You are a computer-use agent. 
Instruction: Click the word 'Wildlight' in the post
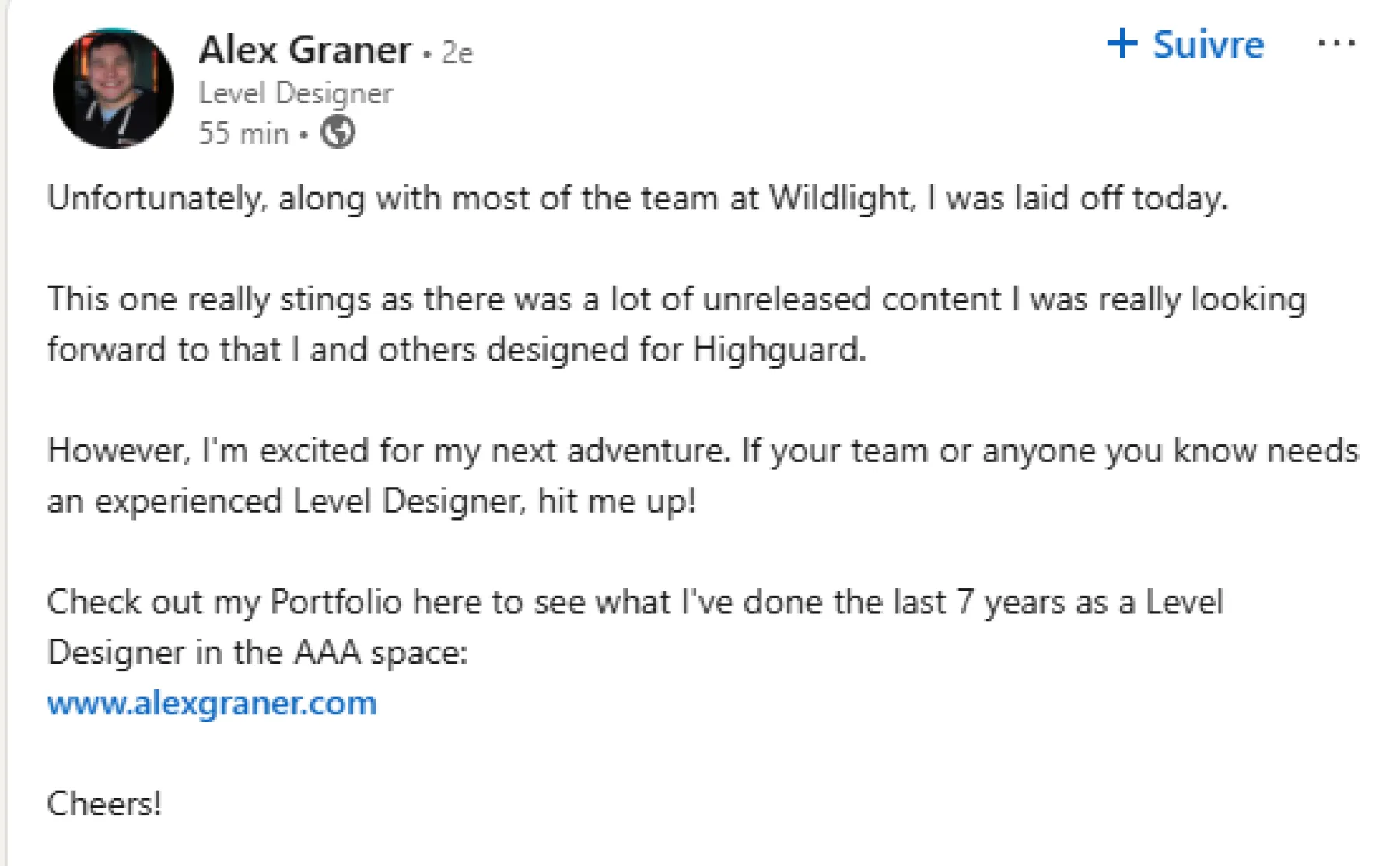coord(838,198)
